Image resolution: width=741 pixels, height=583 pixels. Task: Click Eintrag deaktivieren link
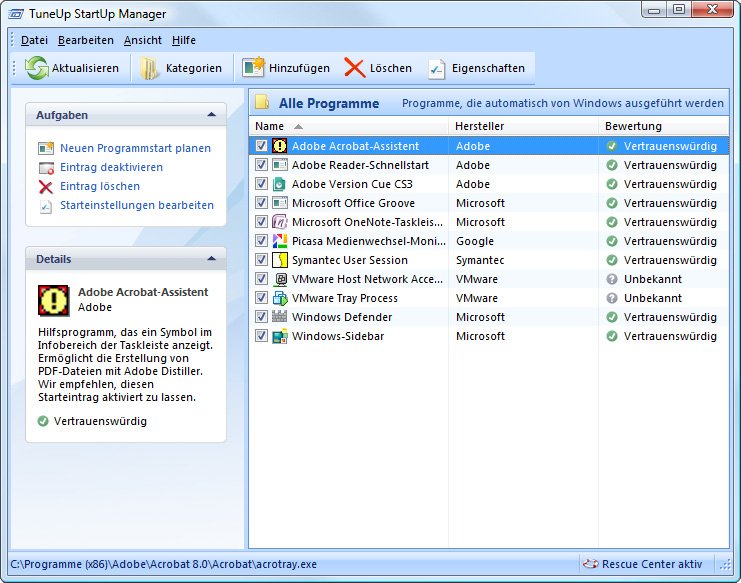point(111,167)
